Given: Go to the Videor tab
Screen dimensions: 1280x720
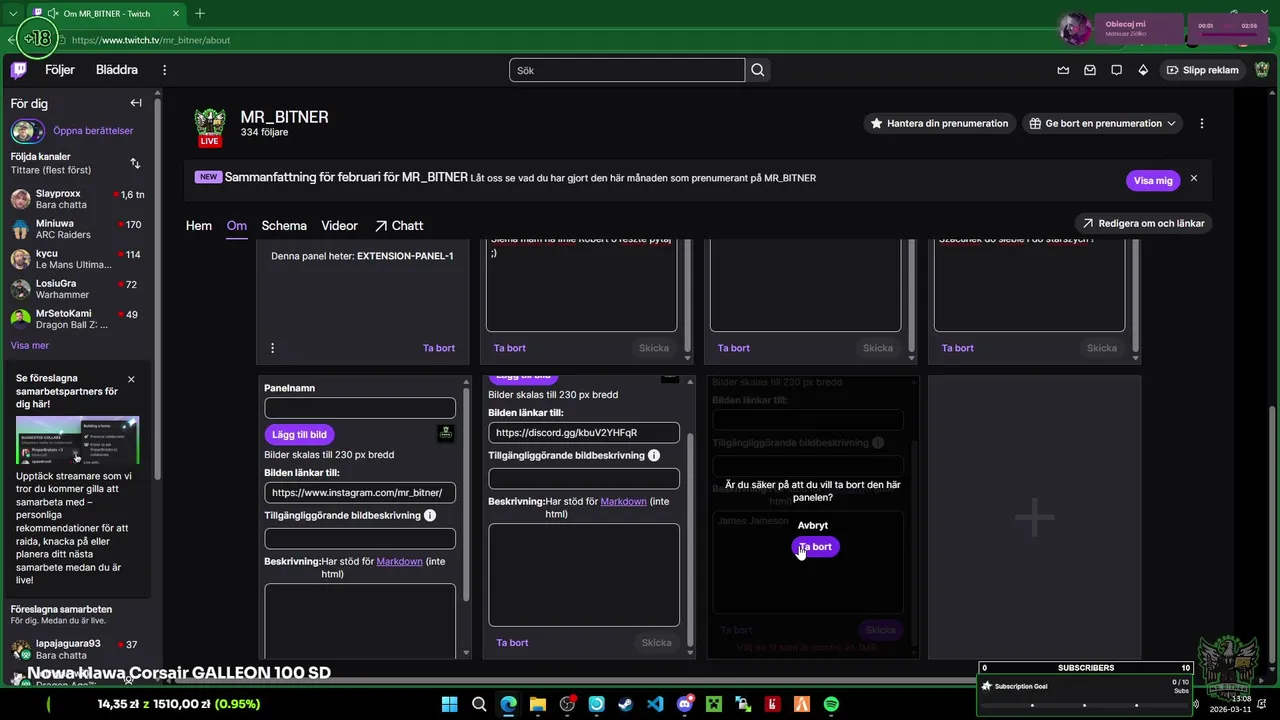Looking at the screenshot, I should coord(339,225).
